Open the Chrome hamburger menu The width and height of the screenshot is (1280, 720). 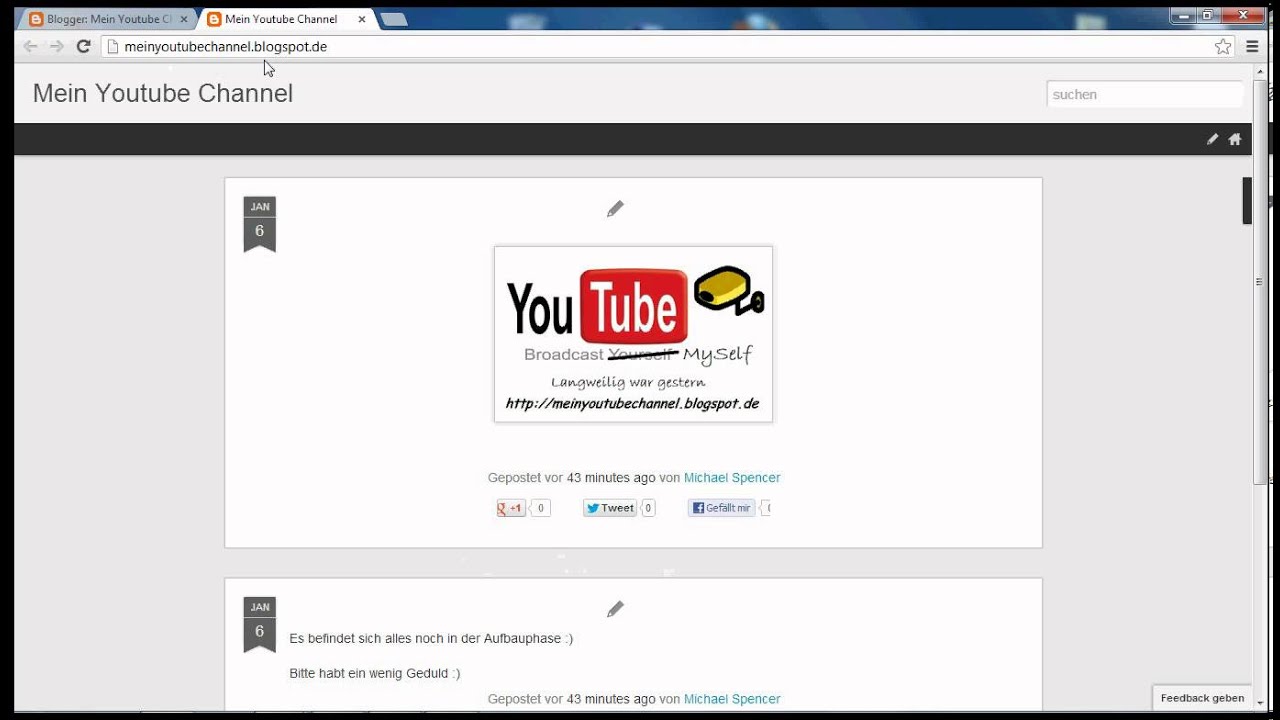pyautogui.click(x=1252, y=46)
